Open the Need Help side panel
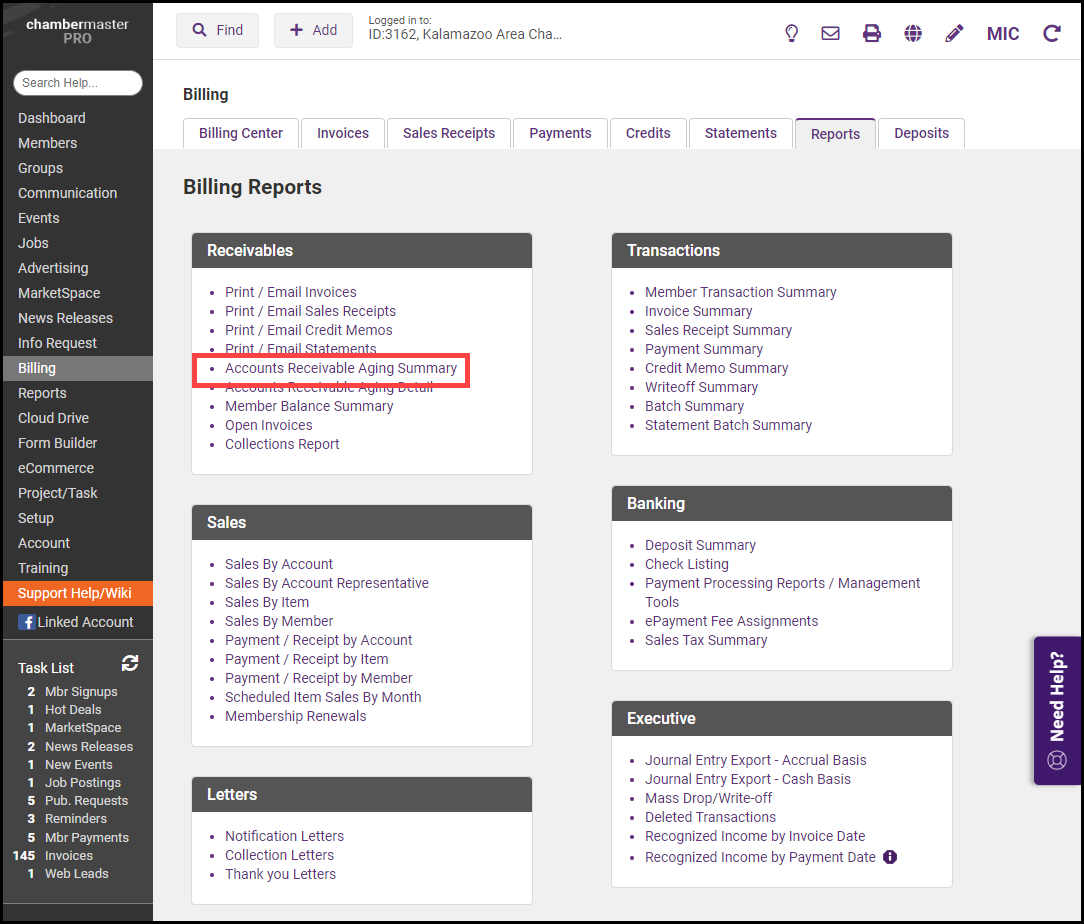 [1057, 710]
